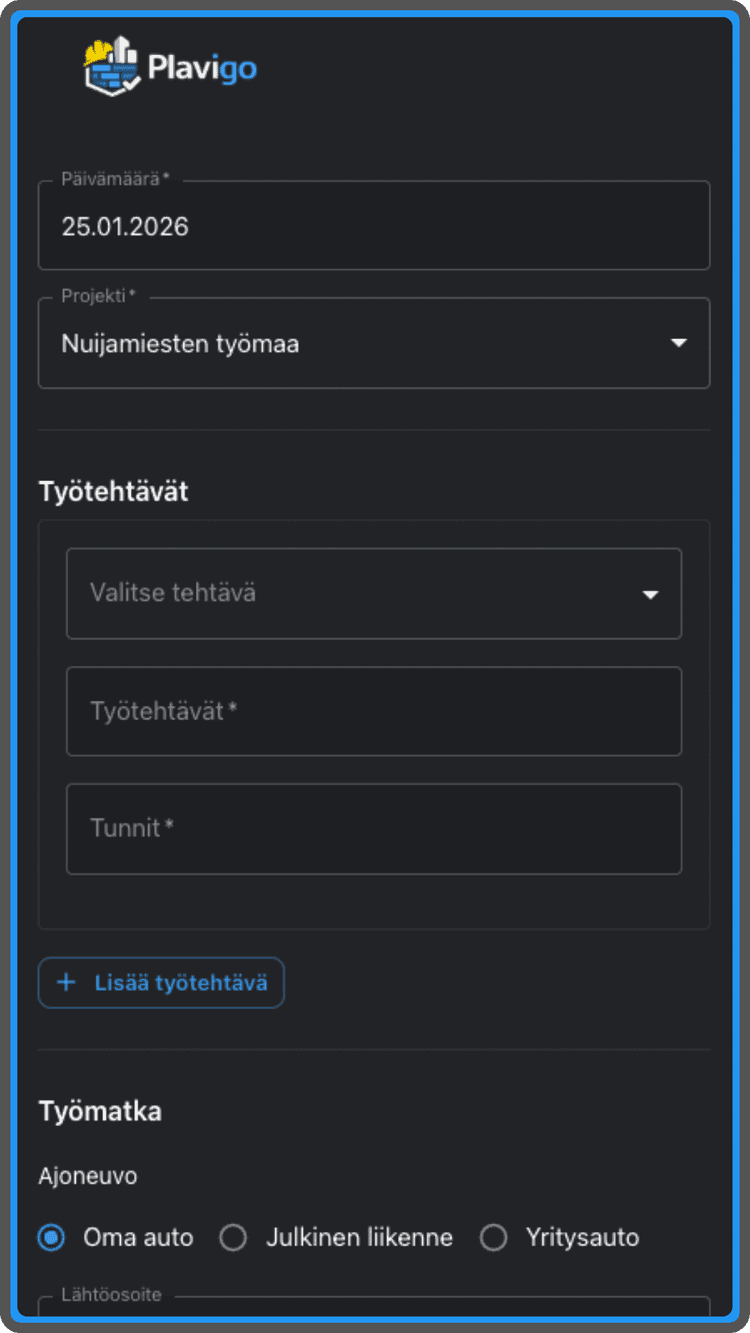Click the Plavigo building logo icon
The image size is (750, 1333).
point(112,66)
